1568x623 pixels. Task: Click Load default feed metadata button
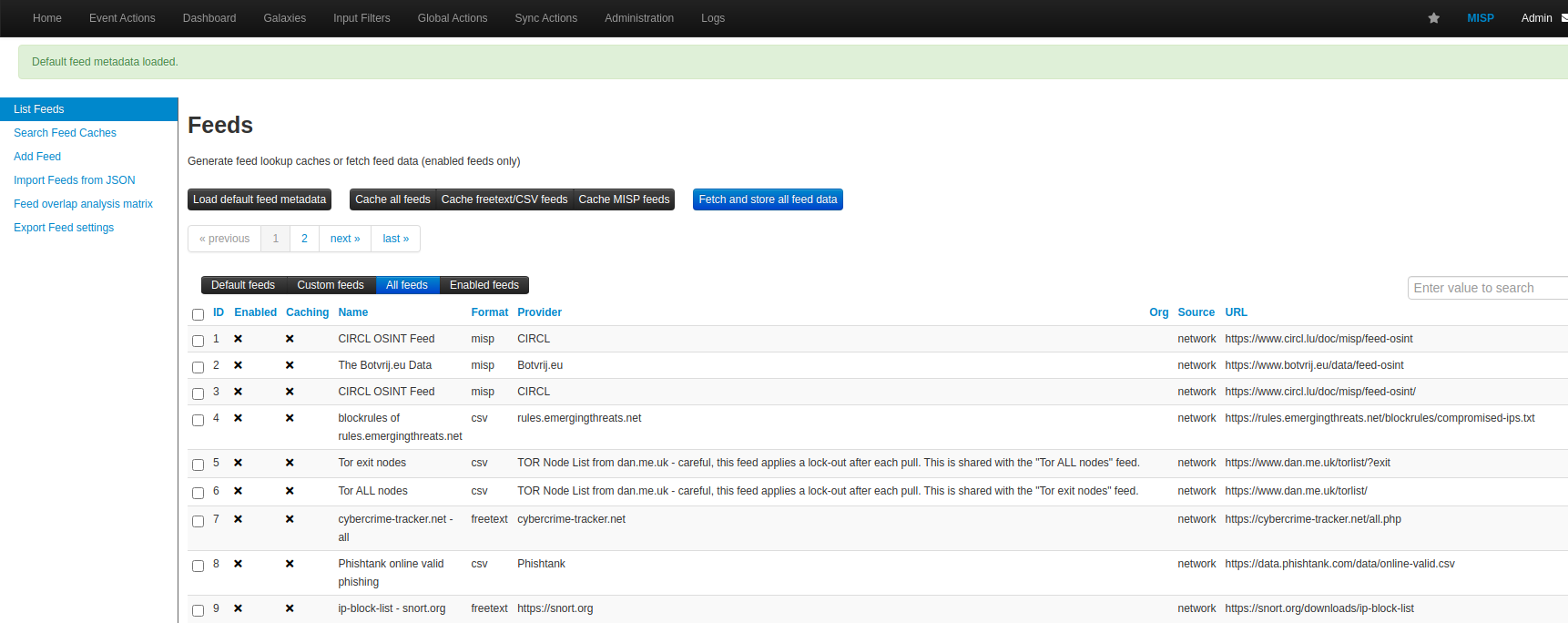coord(260,199)
